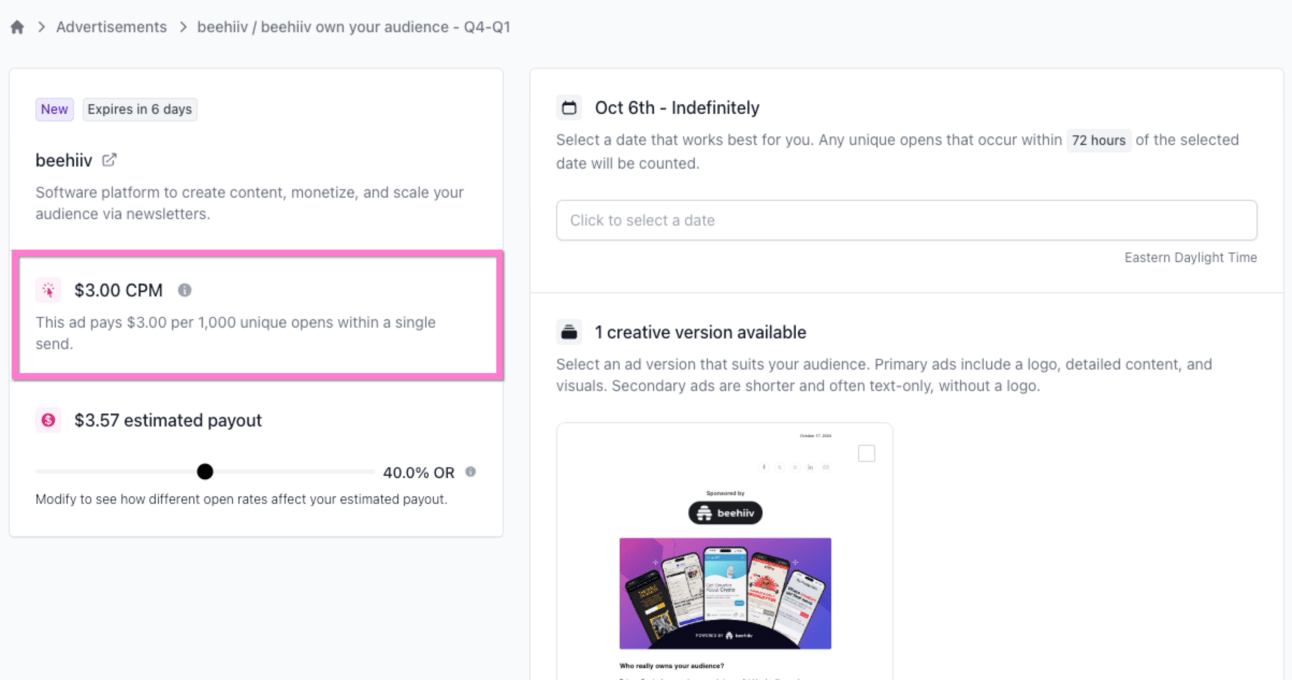Open the external link icon beside beehiiv
Viewport: 1292px width, 680px height.
109,160
